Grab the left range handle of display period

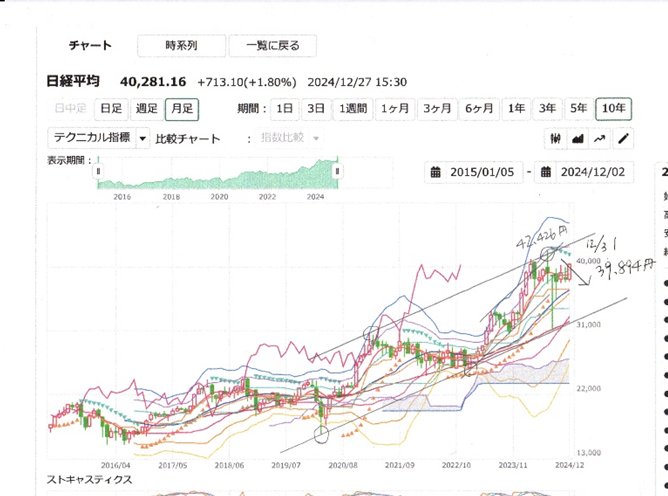pos(98,172)
